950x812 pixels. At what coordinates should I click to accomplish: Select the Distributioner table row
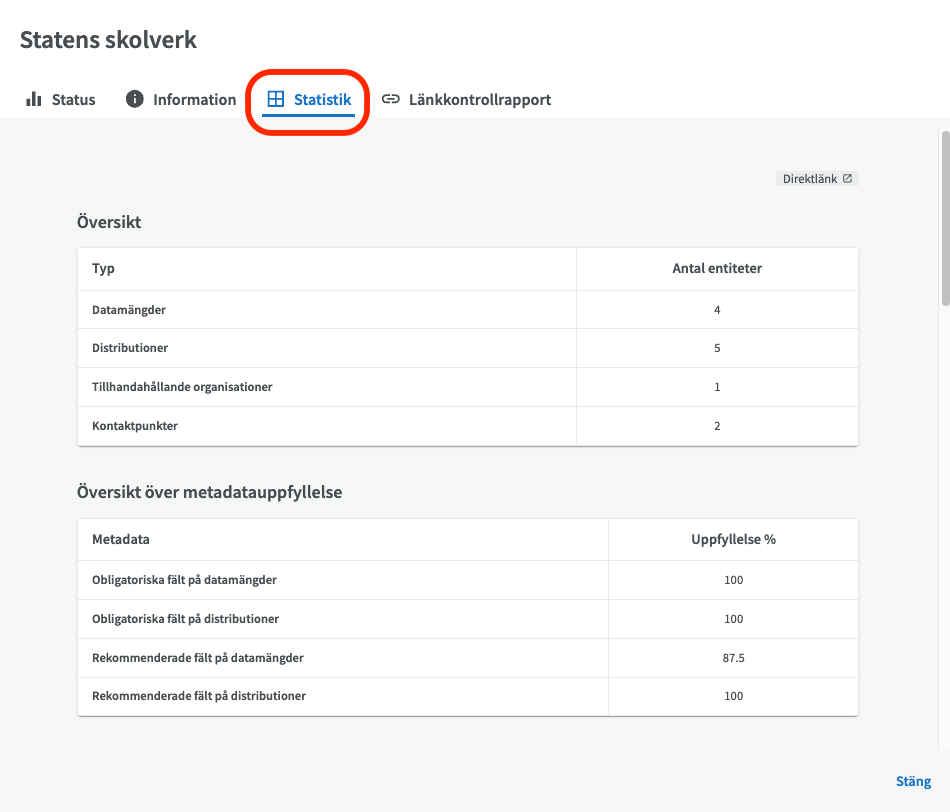[468, 348]
